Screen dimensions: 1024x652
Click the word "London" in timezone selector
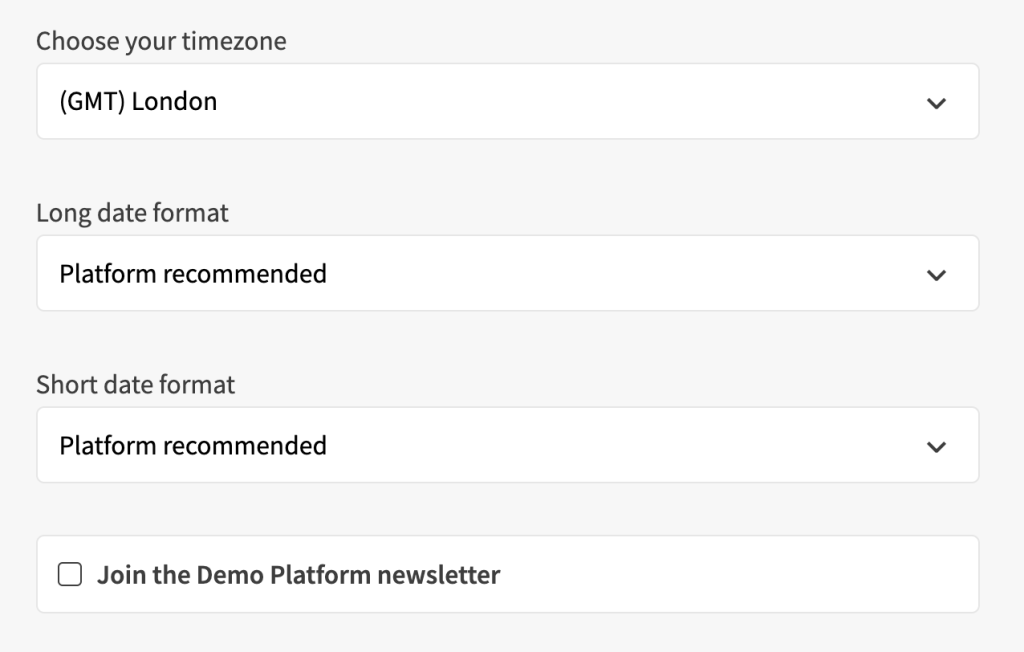coord(174,102)
